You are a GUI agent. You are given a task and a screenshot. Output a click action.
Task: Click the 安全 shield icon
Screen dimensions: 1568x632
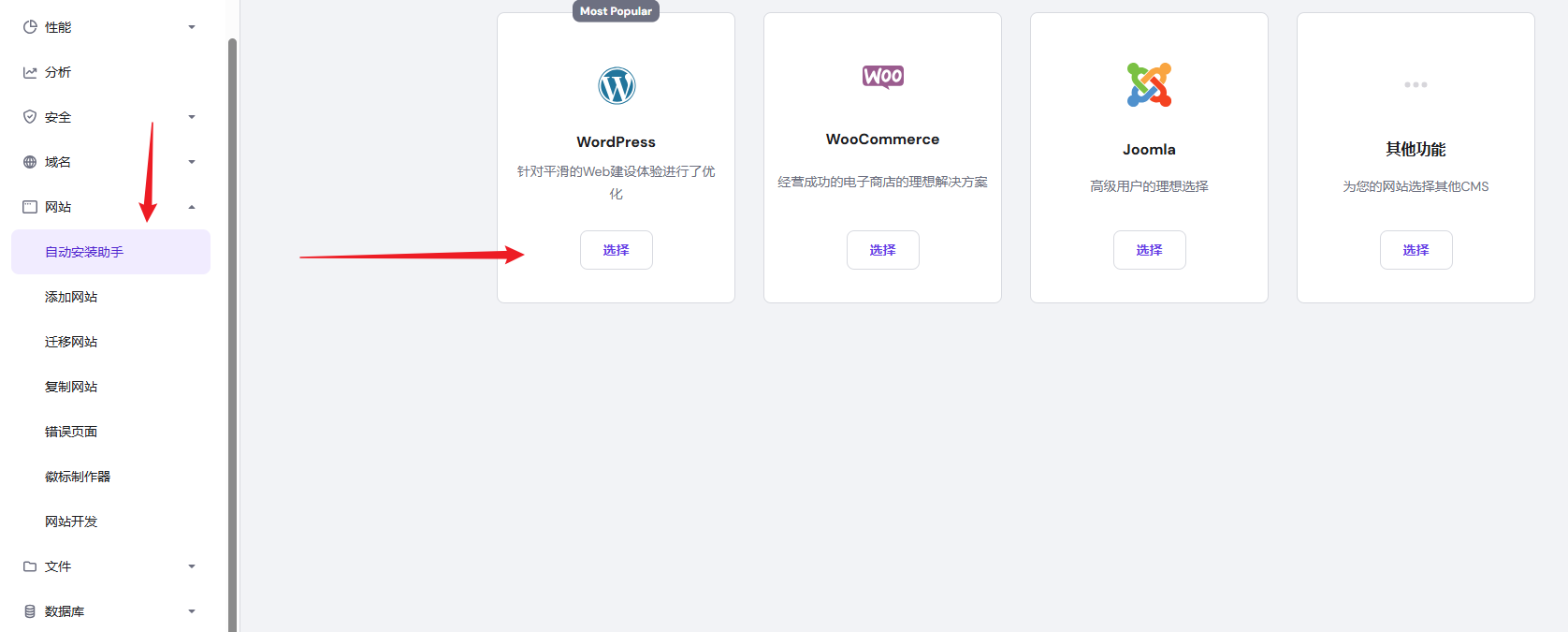[30, 117]
